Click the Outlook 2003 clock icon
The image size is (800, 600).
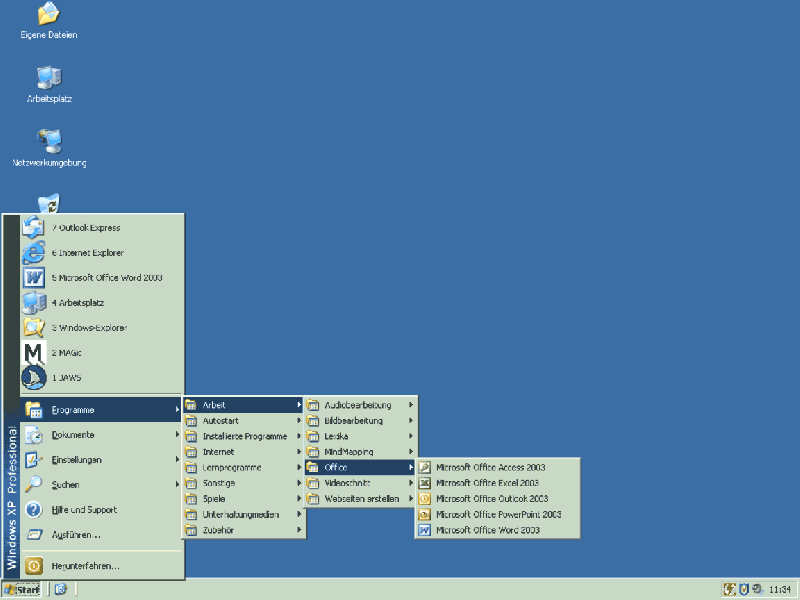tap(424, 499)
